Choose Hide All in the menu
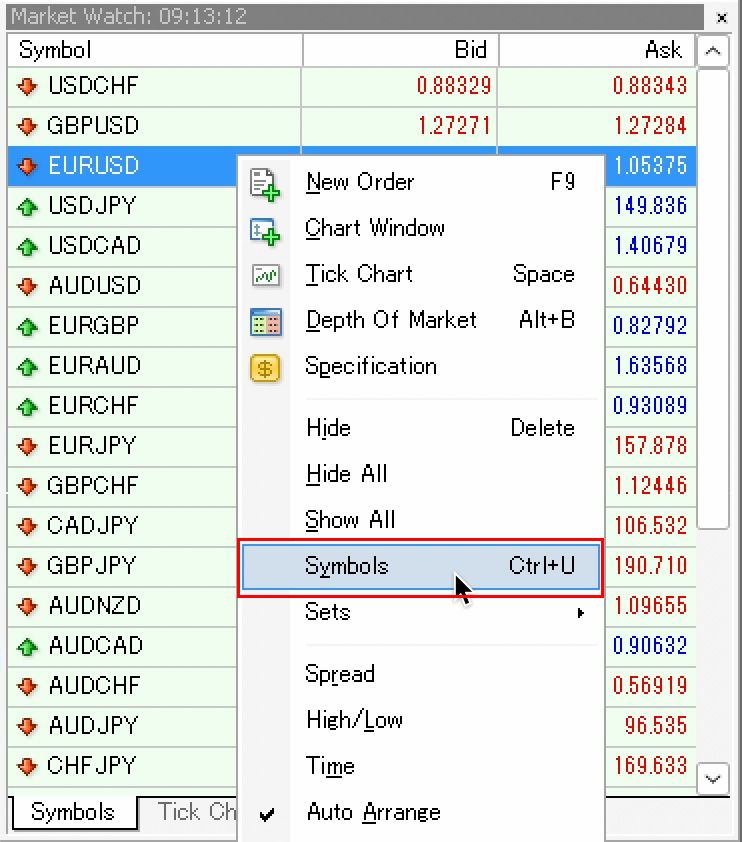This screenshot has width=742, height=842. click(x=346, y=474)
